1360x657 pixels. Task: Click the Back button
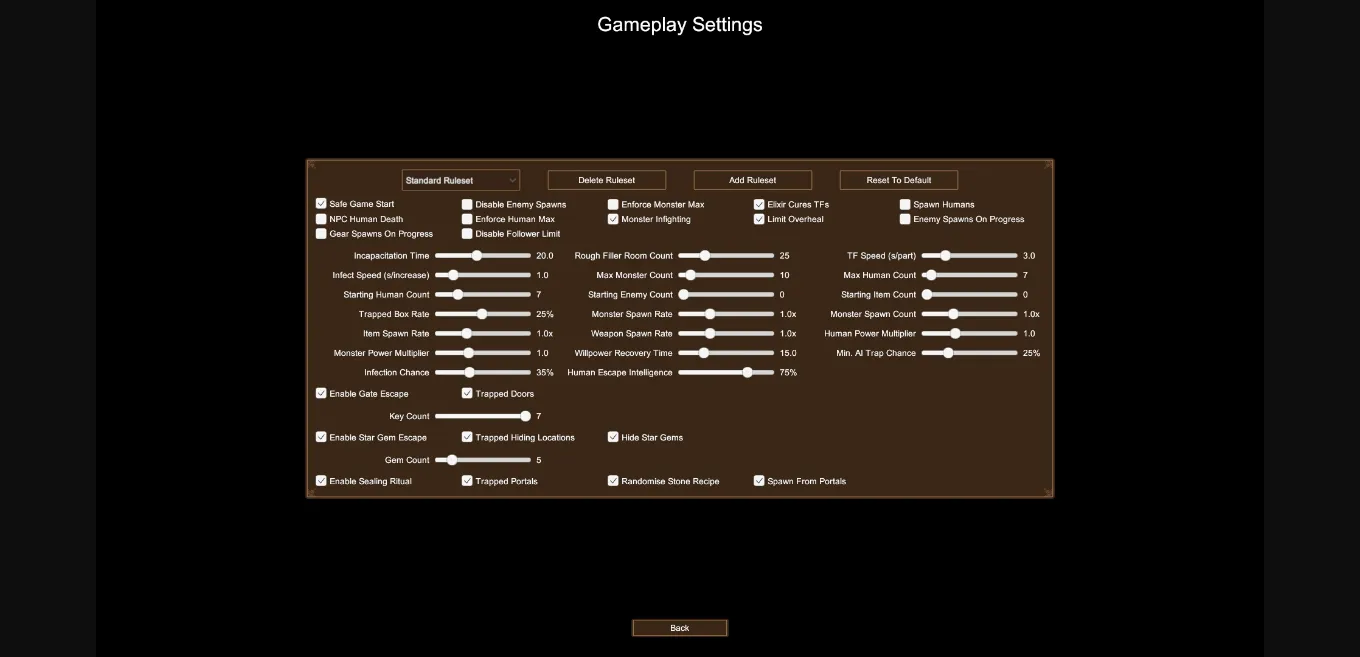click(x=679, y=627)
